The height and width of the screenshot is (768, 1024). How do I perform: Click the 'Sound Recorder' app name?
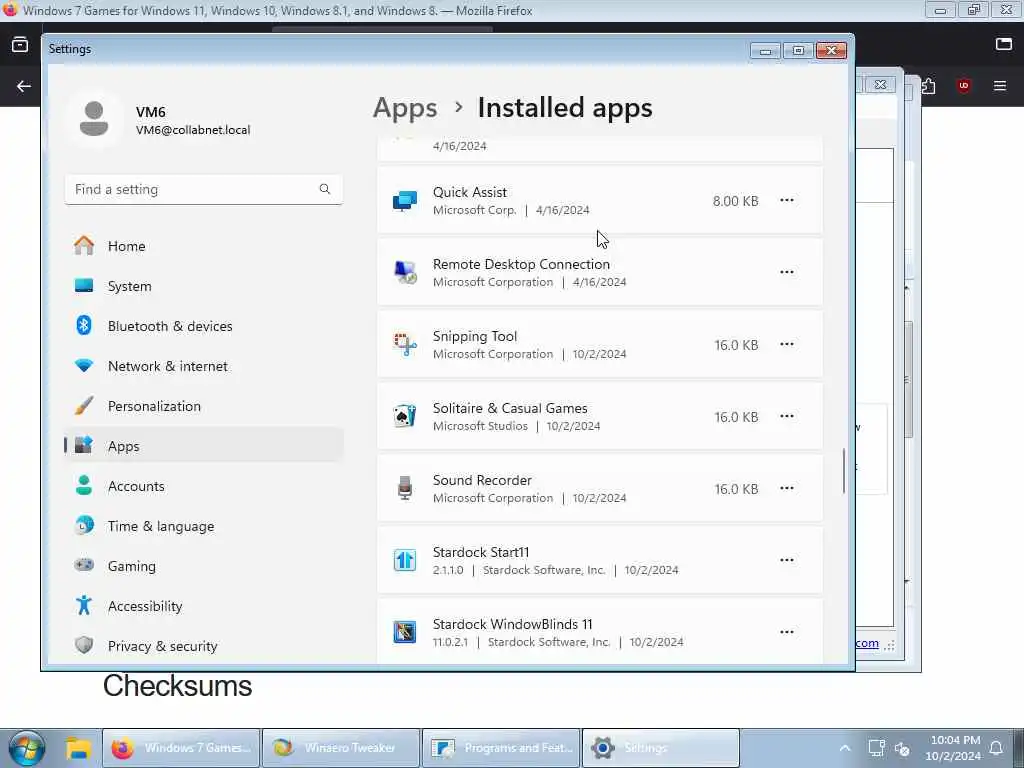482,480
